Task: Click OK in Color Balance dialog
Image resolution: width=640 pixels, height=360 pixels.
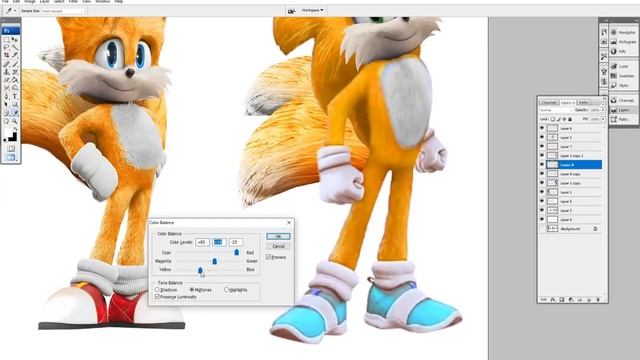Action: (278, 236)
